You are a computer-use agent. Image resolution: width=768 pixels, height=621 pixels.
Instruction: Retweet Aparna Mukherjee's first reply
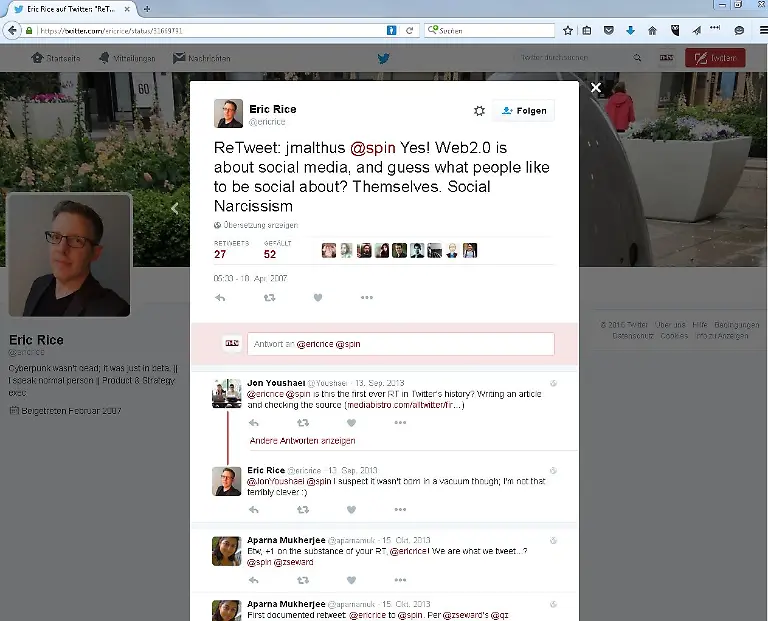tap(302, 578)
